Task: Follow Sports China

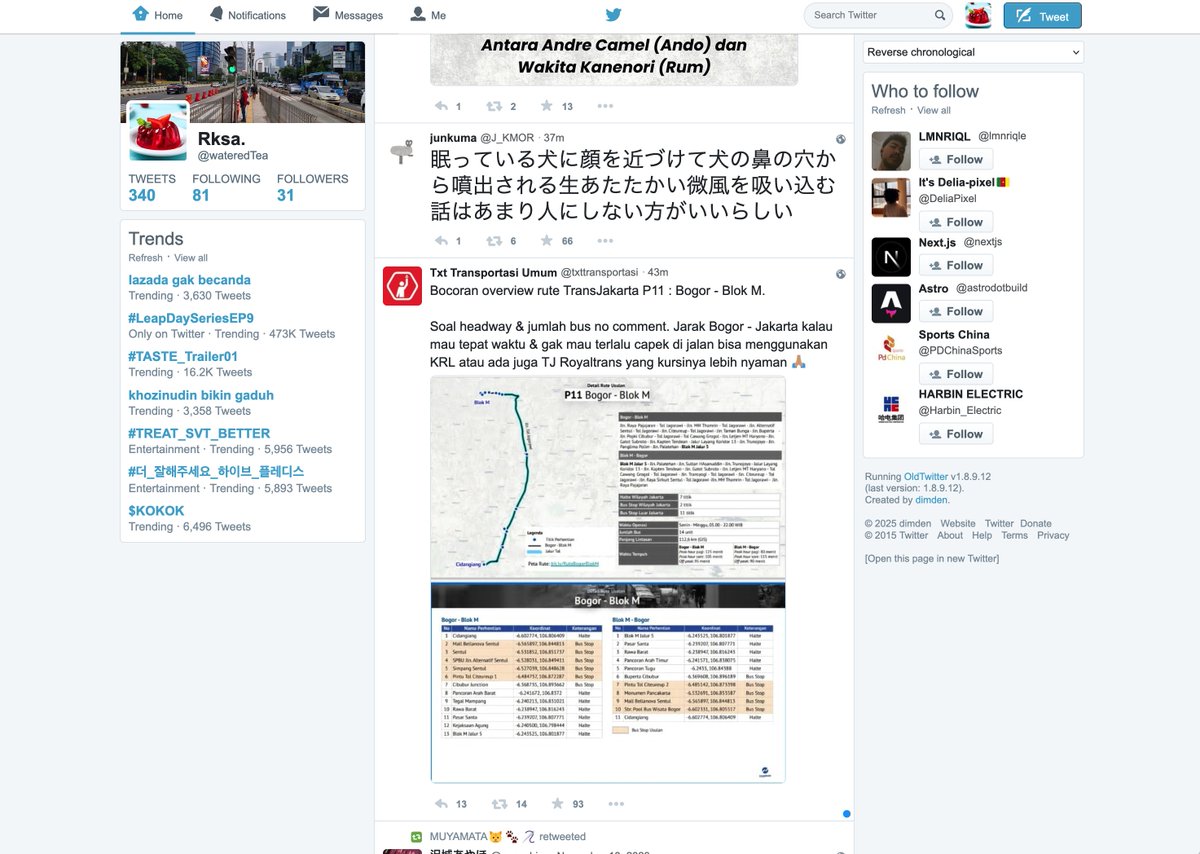Action: pyautogui.click(x=956, y=374)
